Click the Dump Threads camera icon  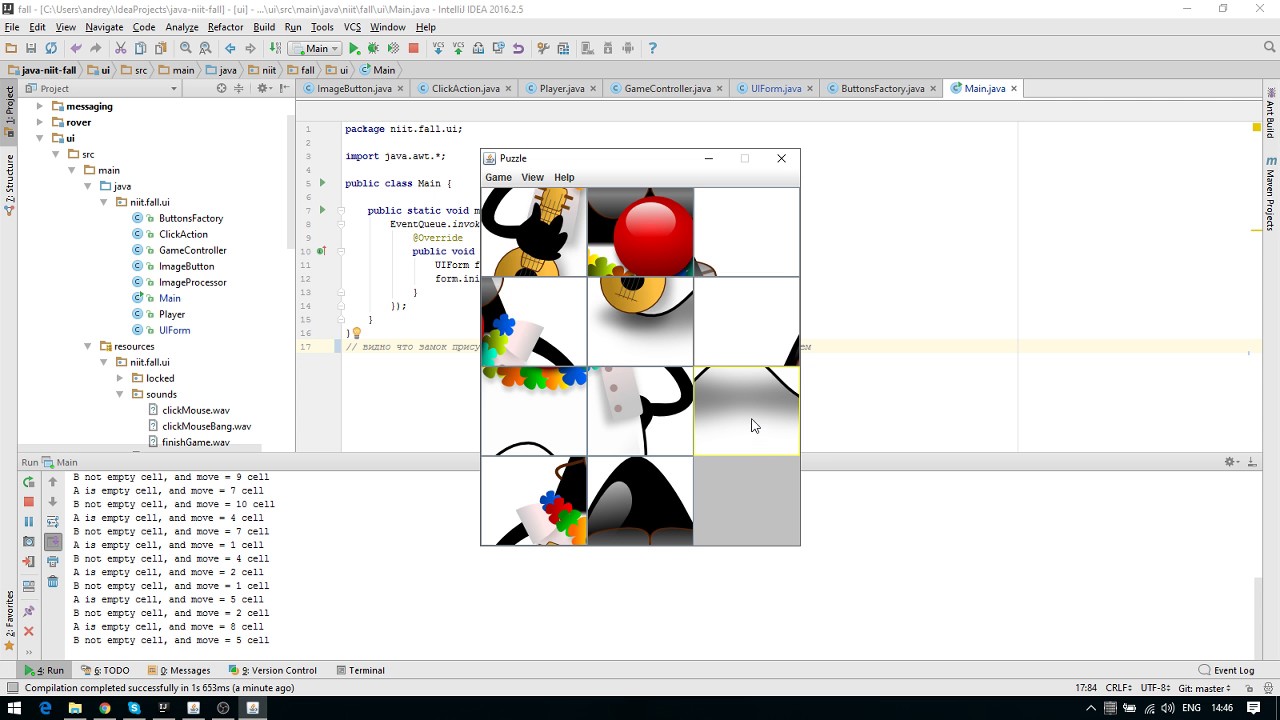[29, 542]
